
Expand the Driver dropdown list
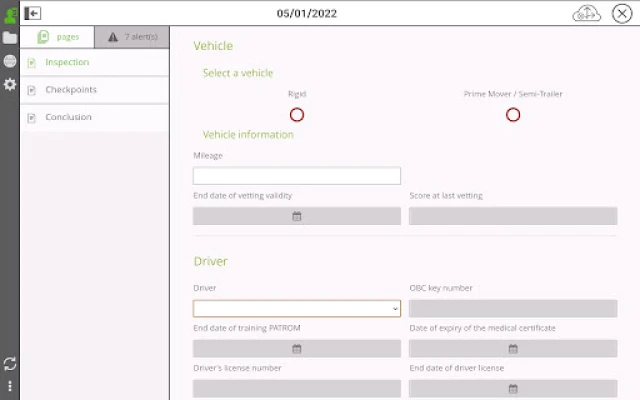[x=297, y=309]
